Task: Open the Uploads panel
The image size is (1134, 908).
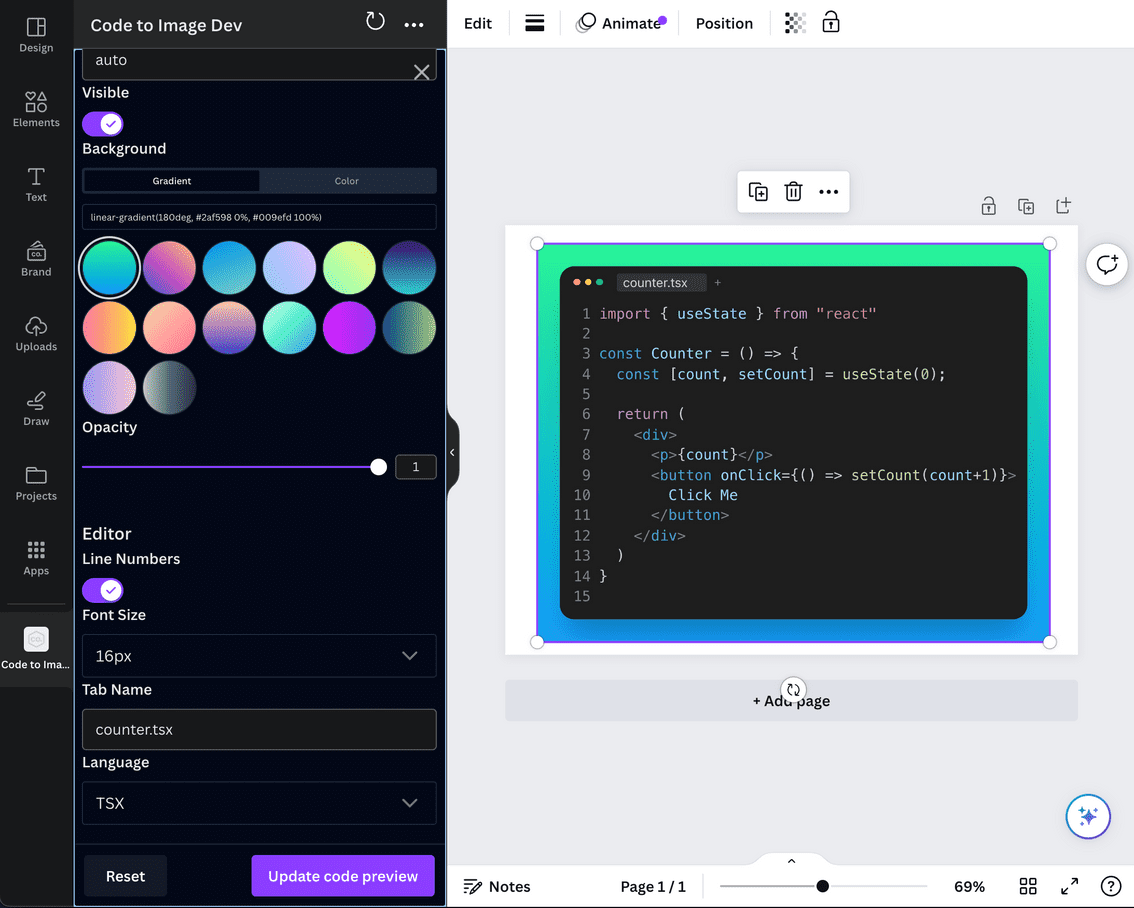Action: pos(36,333)
